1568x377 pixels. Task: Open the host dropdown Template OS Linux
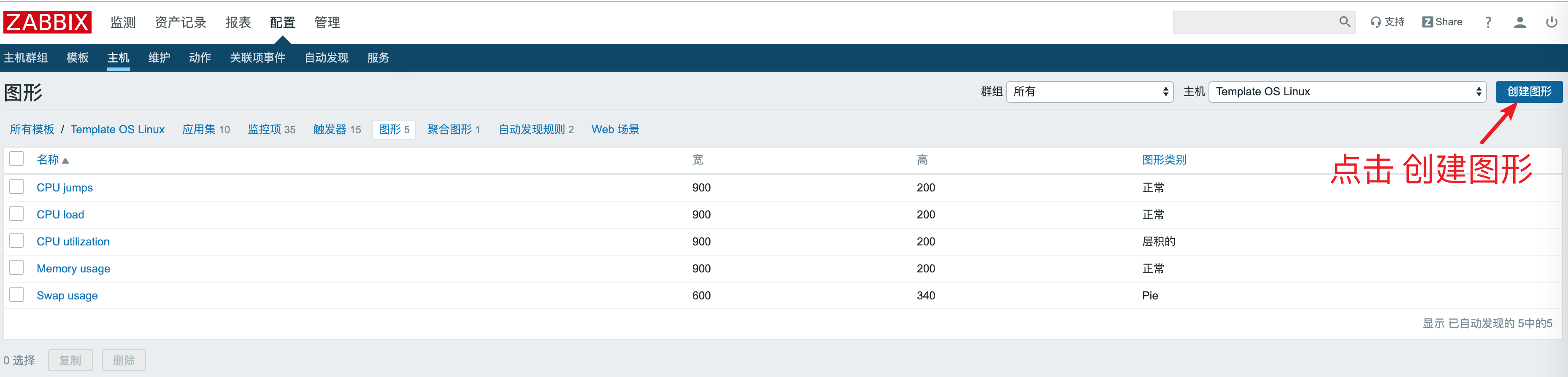(x=1346, y=92)
